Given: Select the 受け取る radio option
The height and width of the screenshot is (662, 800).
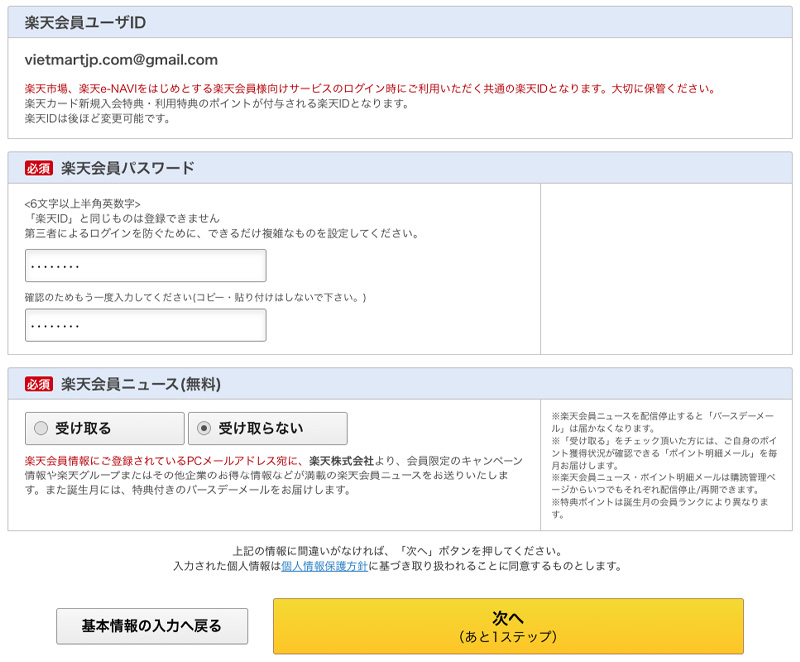Looking at the screenshot, I should coord(104,428).
